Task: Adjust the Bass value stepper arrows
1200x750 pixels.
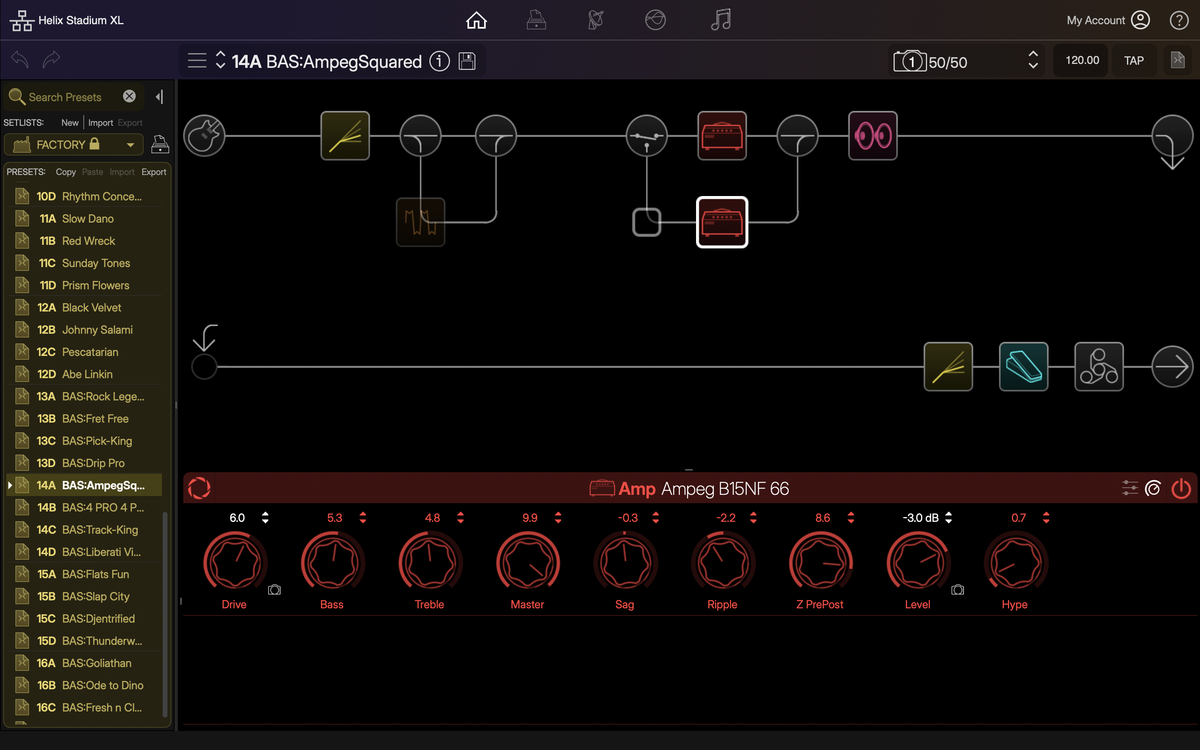Action: click(362, 518)
